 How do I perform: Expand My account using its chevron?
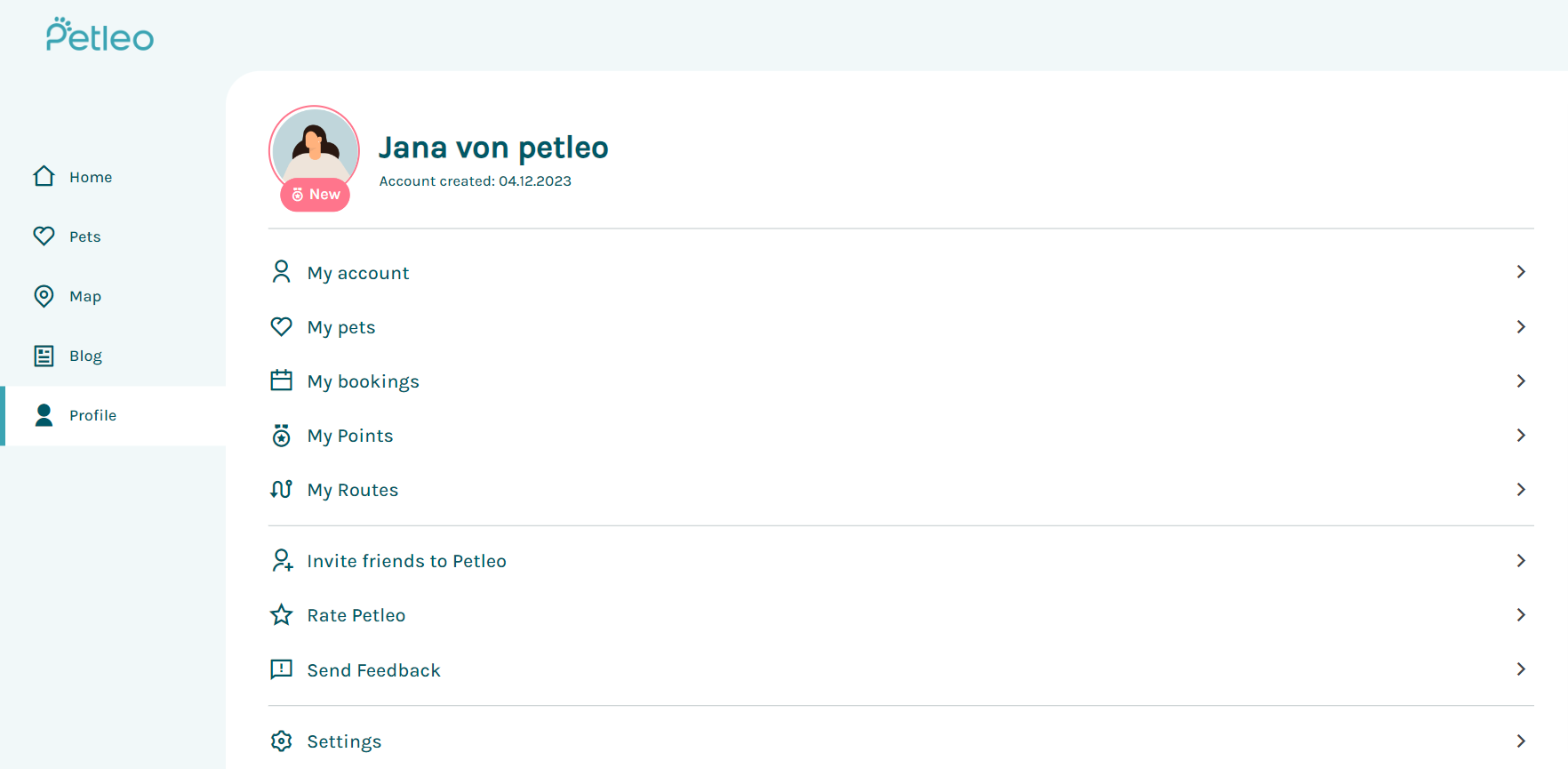point(1520,272)
